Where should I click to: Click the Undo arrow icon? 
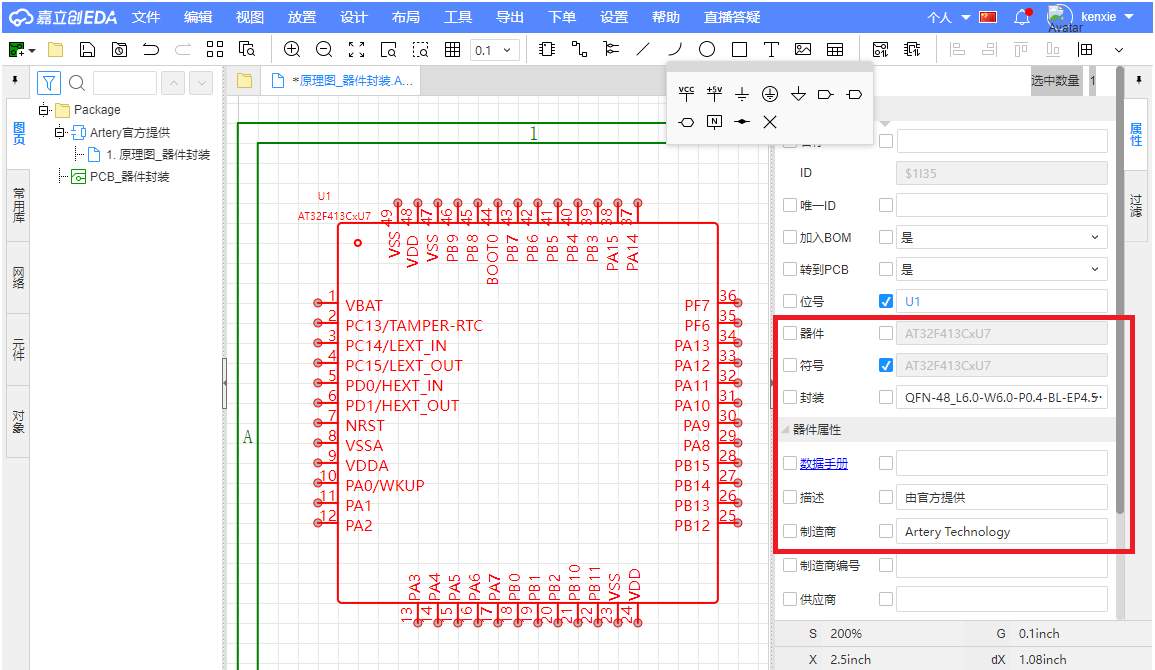151,49
